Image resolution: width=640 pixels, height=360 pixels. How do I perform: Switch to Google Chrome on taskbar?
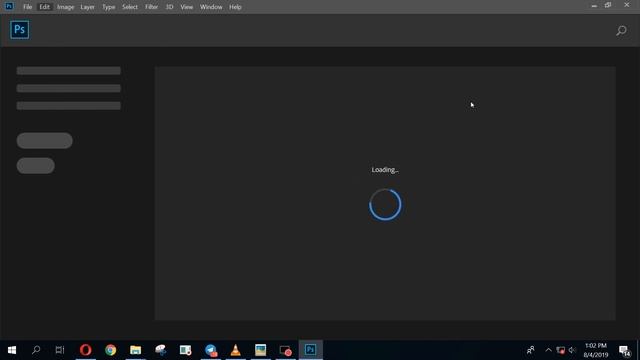tap(111, 350)
